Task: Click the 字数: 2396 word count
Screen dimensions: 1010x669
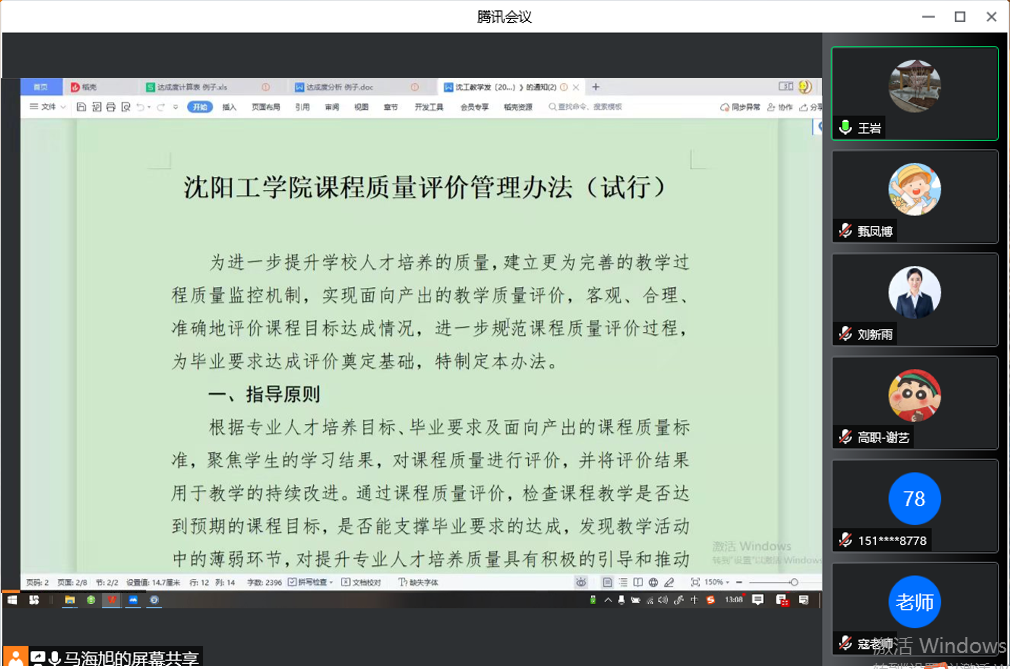Action: coord(264,582)
